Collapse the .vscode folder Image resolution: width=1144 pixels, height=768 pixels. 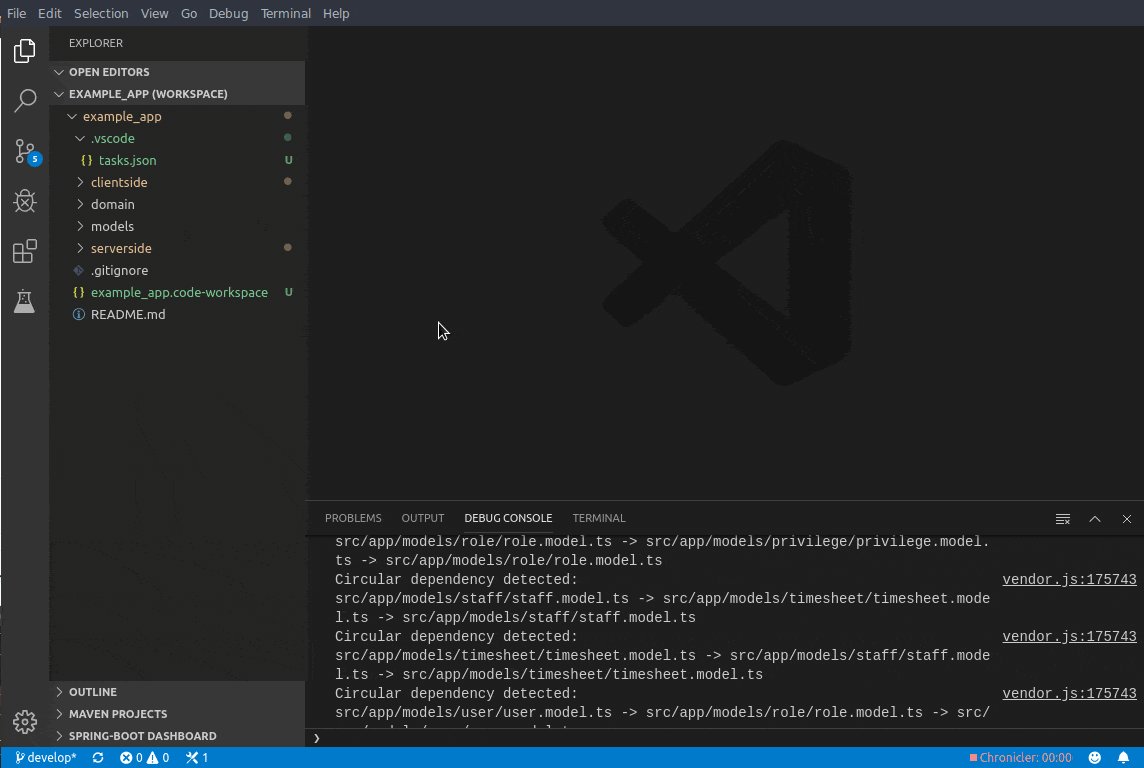(112, 138)
